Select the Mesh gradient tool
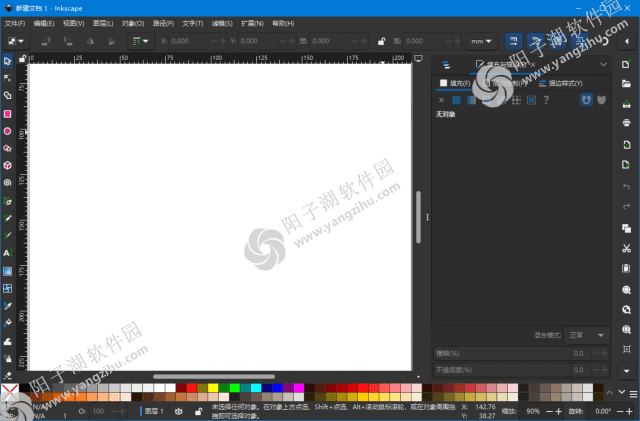 pos(7,288)
